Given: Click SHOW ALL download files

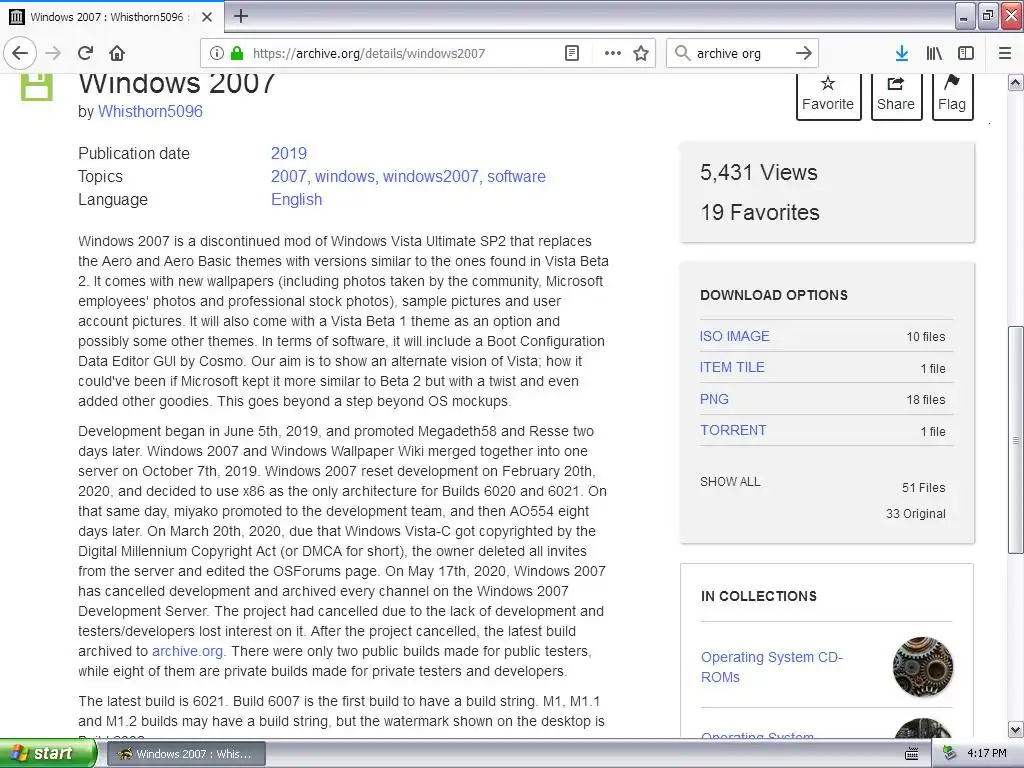Looking at the screenshot, I should 730,482.
